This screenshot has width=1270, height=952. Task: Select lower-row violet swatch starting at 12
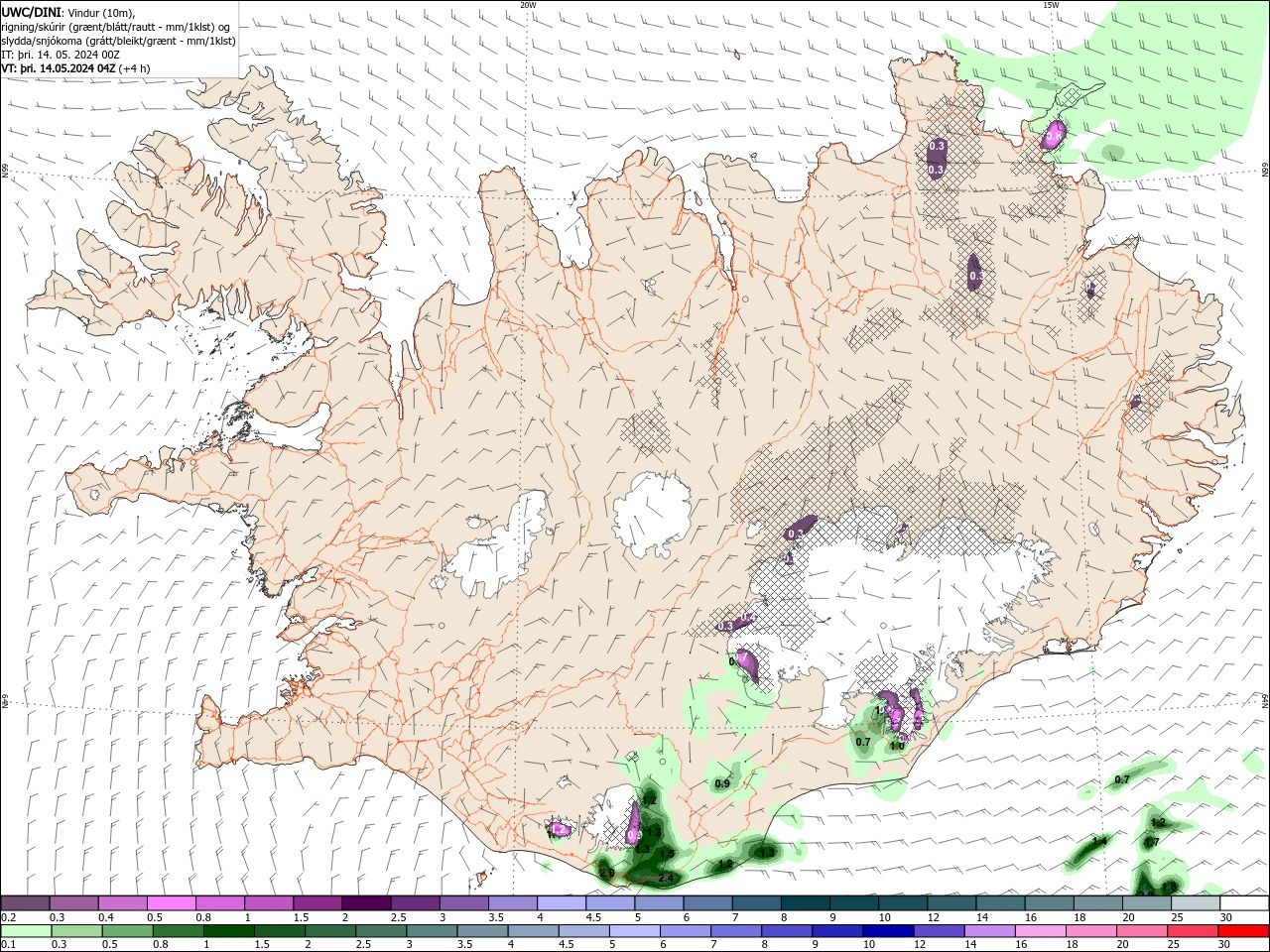[939, 931]
